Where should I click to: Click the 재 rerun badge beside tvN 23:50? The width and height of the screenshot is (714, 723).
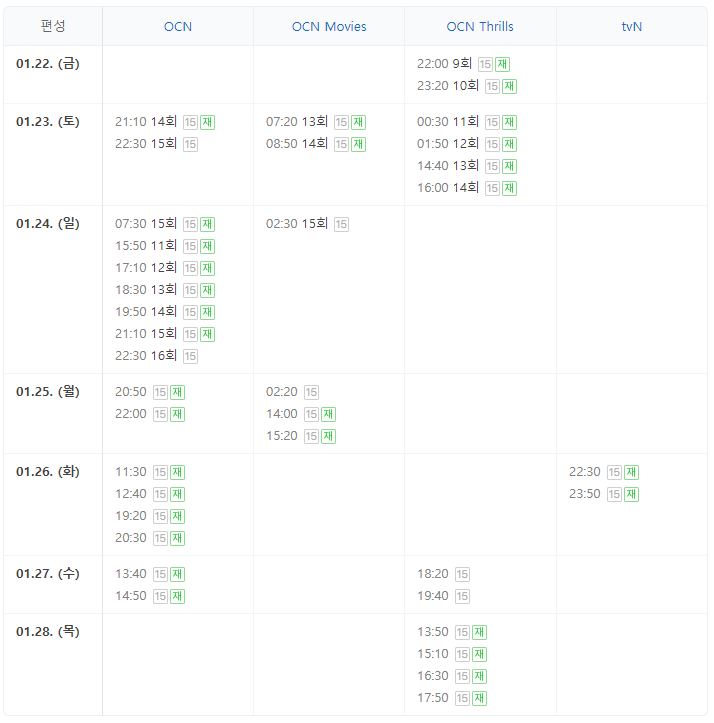pos(631,494)
